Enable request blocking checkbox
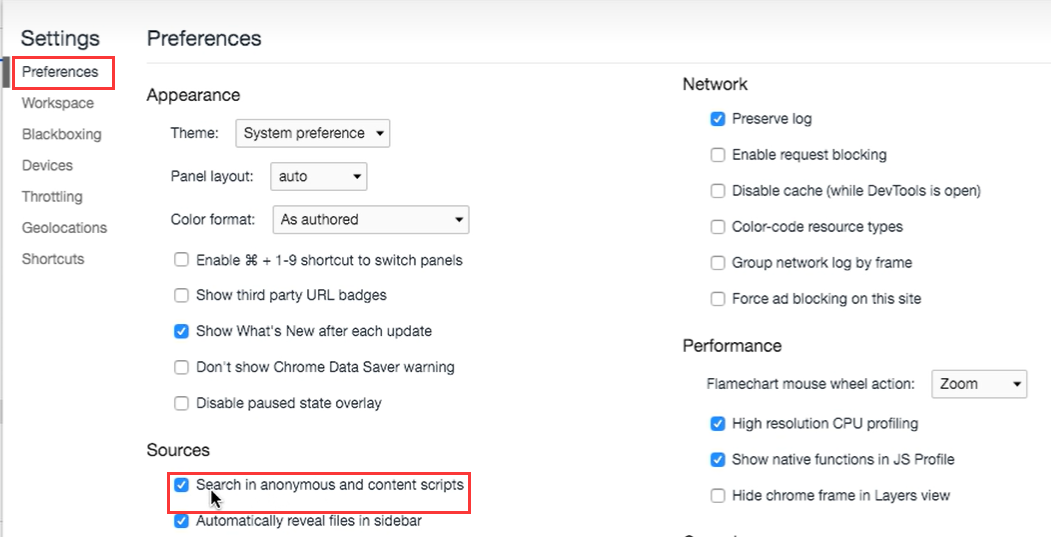The width and height of the screenshot is (1051, 537). pyautogui.click(x=718, y=155)
